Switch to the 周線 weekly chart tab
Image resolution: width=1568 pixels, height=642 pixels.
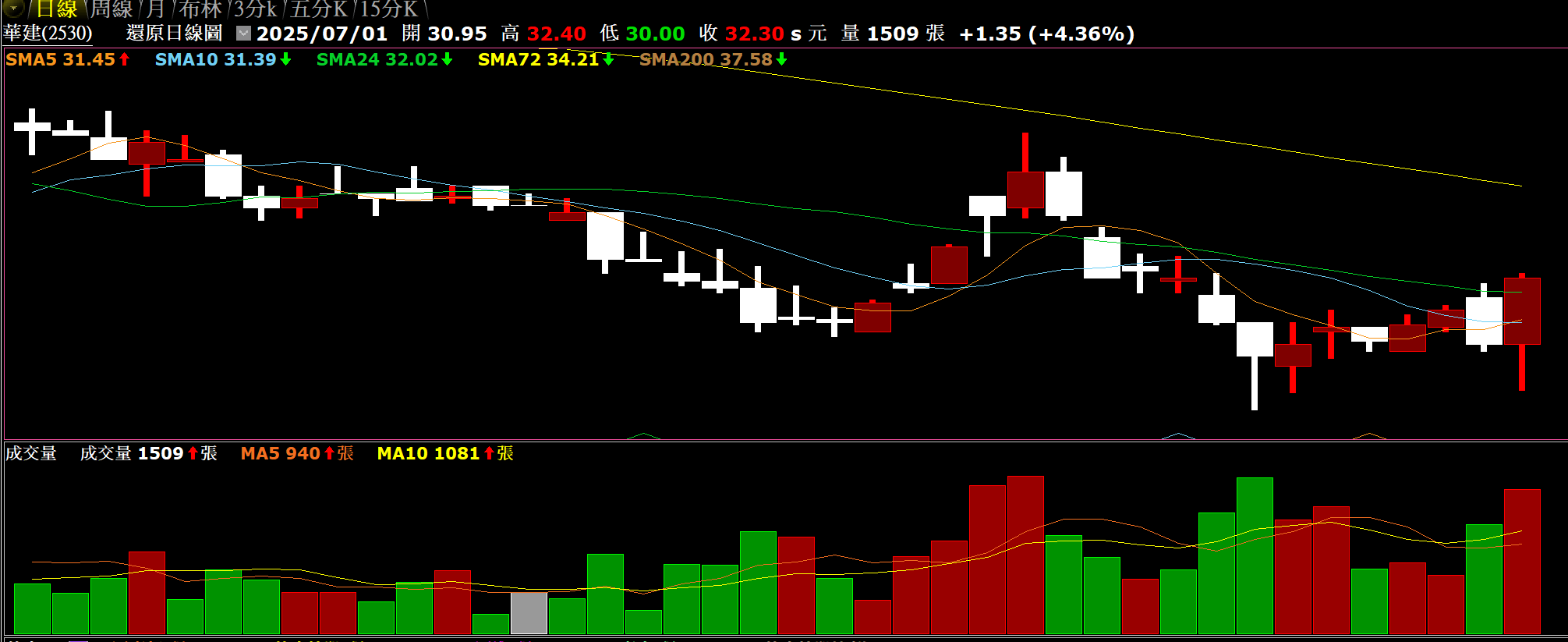(x=111, y=9)
